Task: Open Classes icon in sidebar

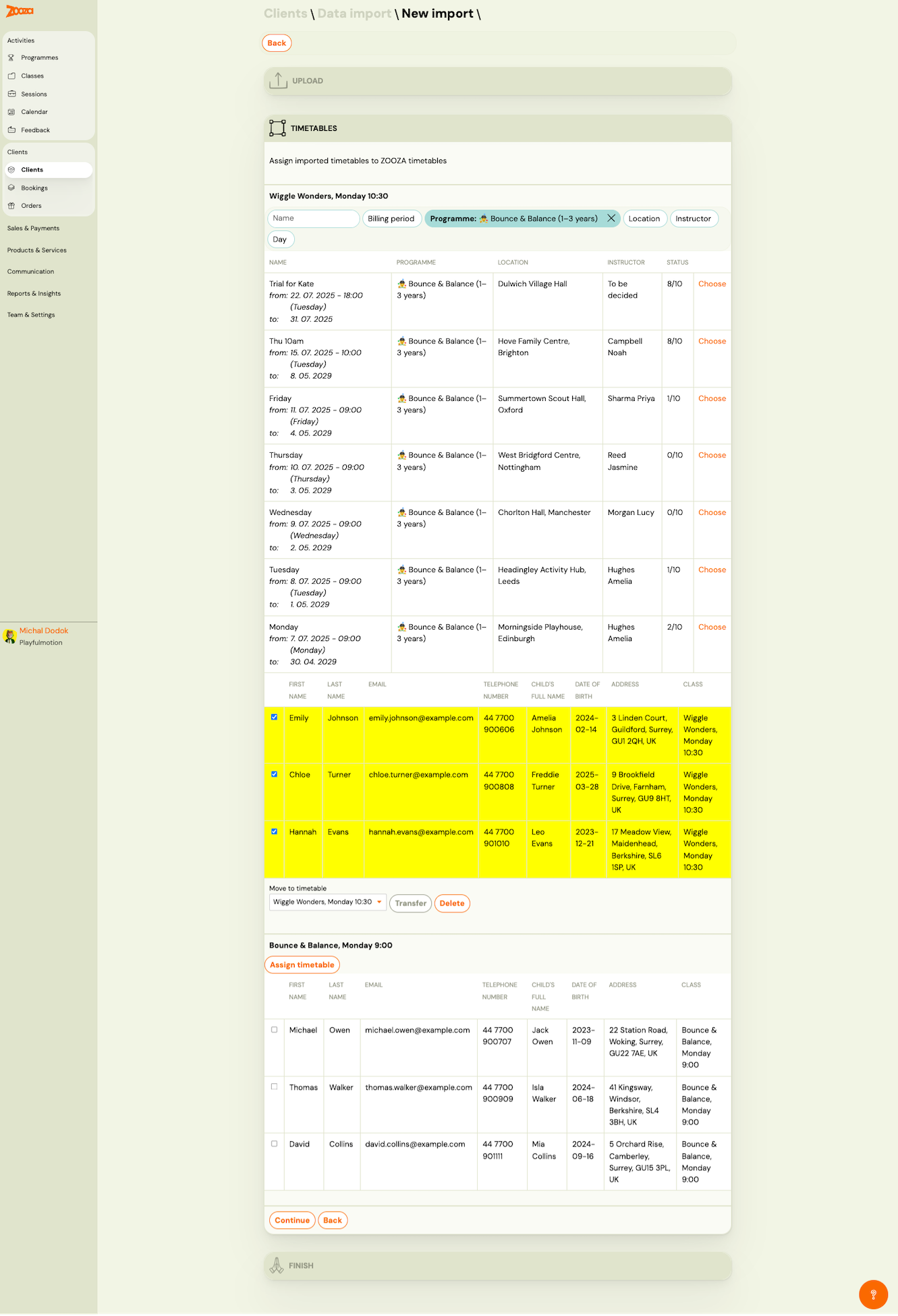Action: [11, 76]
